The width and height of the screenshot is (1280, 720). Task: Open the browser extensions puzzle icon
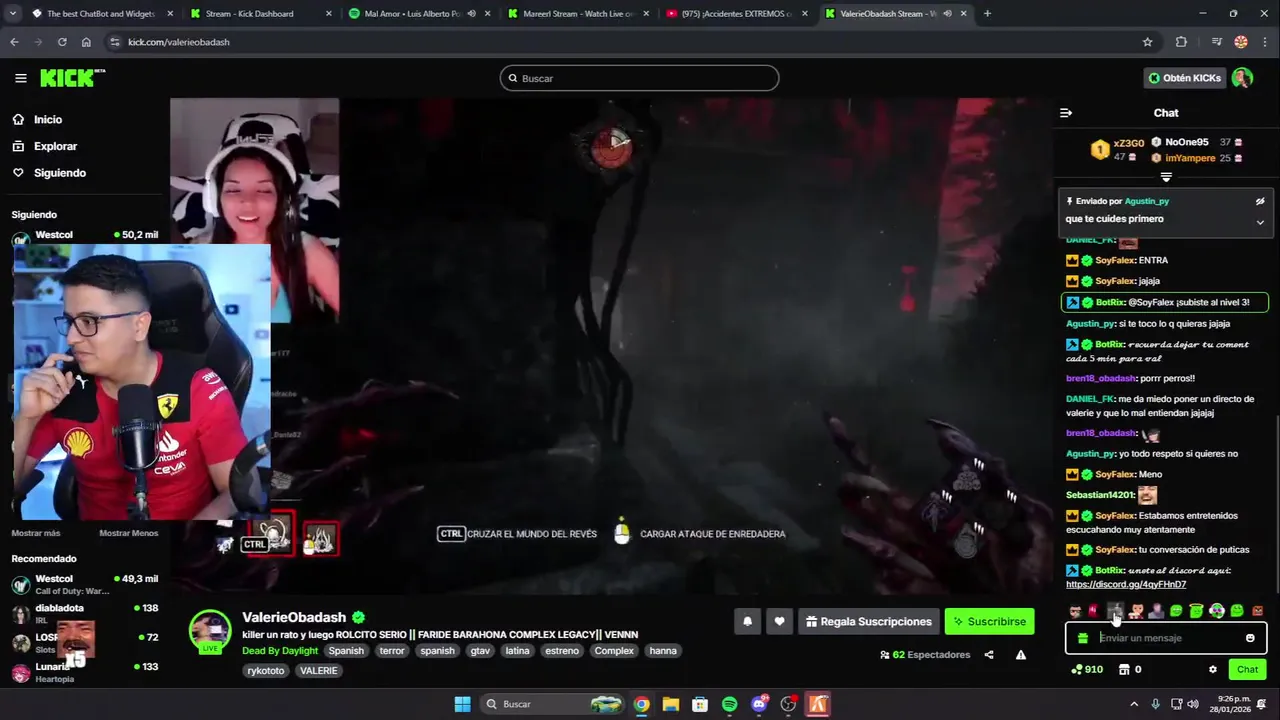point(1181,42)
